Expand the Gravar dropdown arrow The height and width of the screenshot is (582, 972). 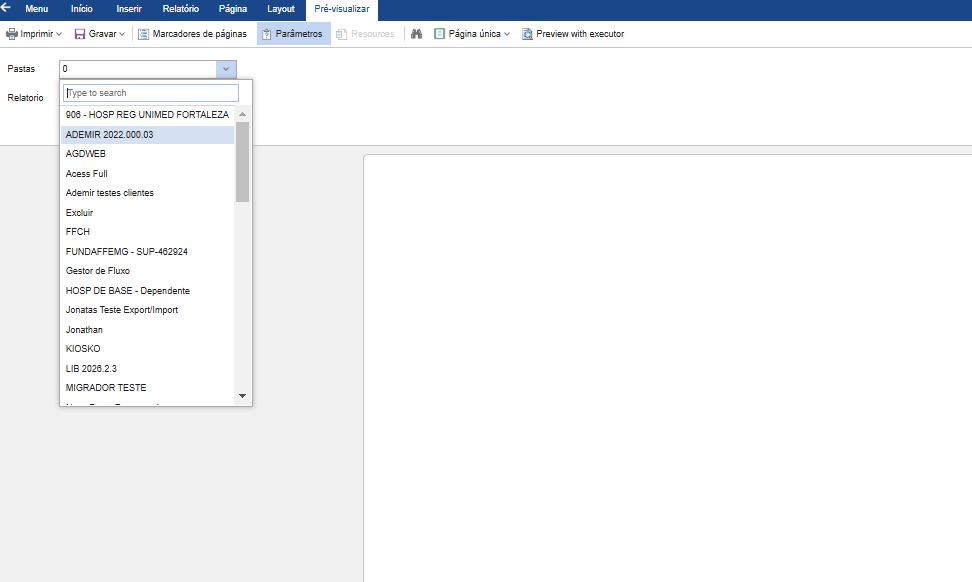(x=122, y=34)
